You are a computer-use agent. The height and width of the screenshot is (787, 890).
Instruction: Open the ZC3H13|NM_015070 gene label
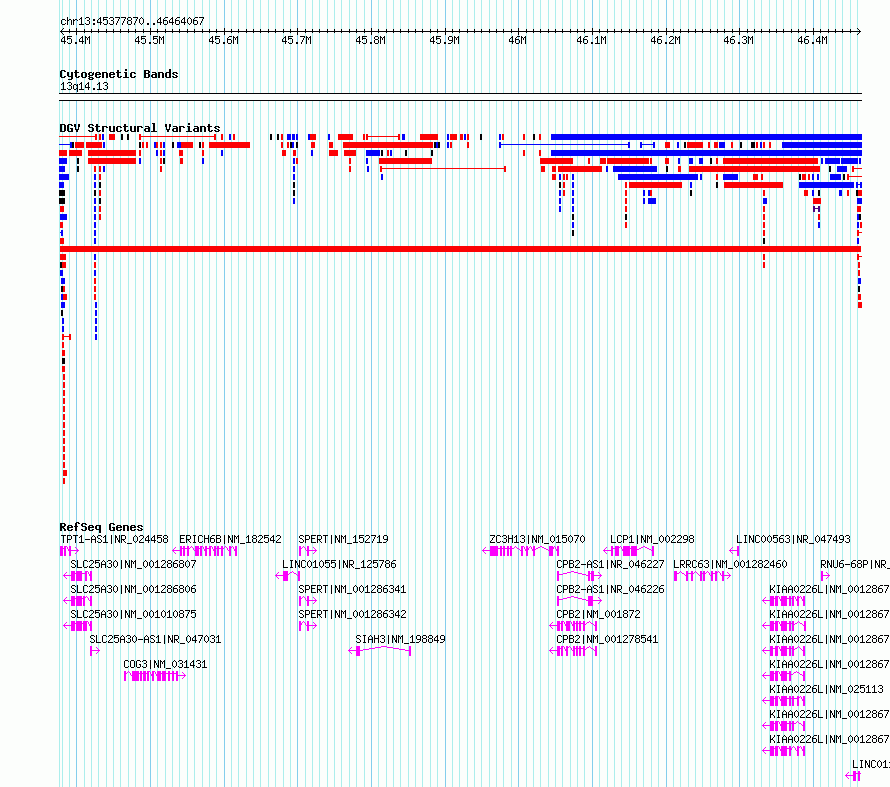[x=537, y=539]
